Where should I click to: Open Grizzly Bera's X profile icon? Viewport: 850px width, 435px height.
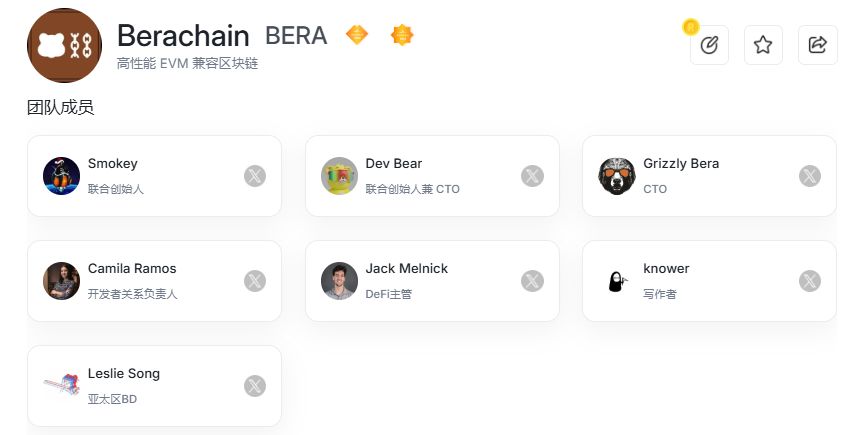(810, 176)
